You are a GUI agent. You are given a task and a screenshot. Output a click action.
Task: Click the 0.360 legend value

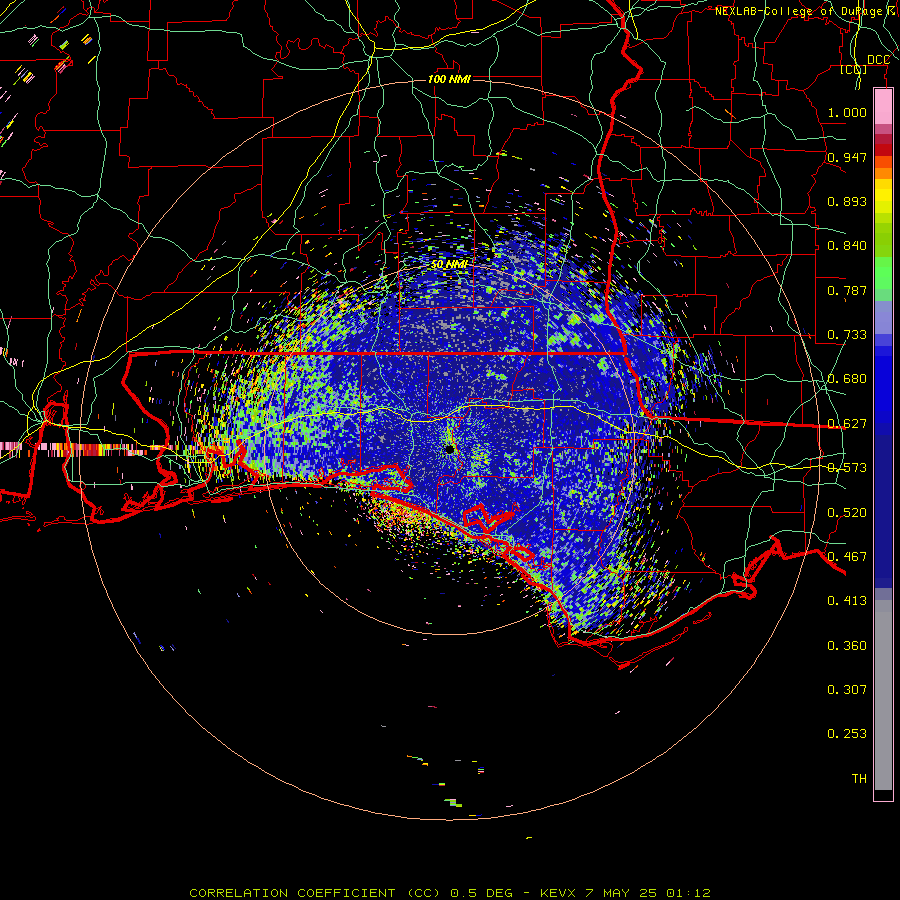click(x=847, y=646)
